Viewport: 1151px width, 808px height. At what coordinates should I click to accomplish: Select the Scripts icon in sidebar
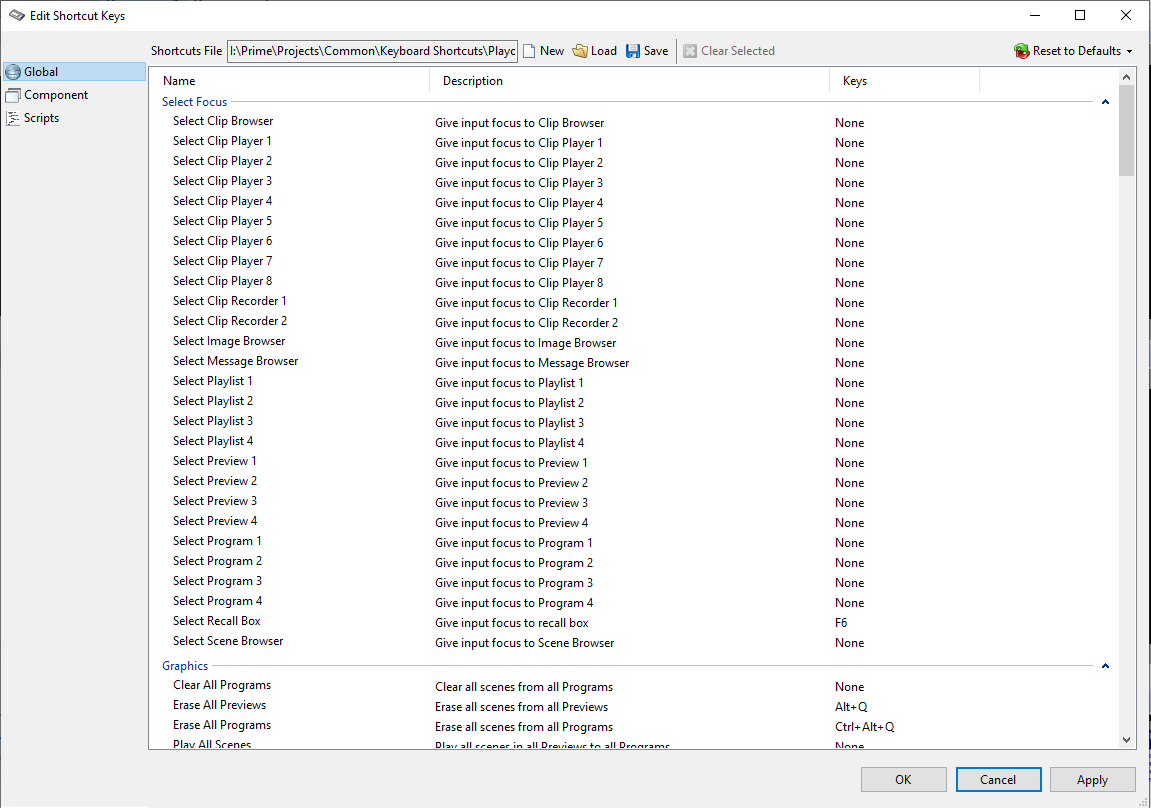click(13, 118)
